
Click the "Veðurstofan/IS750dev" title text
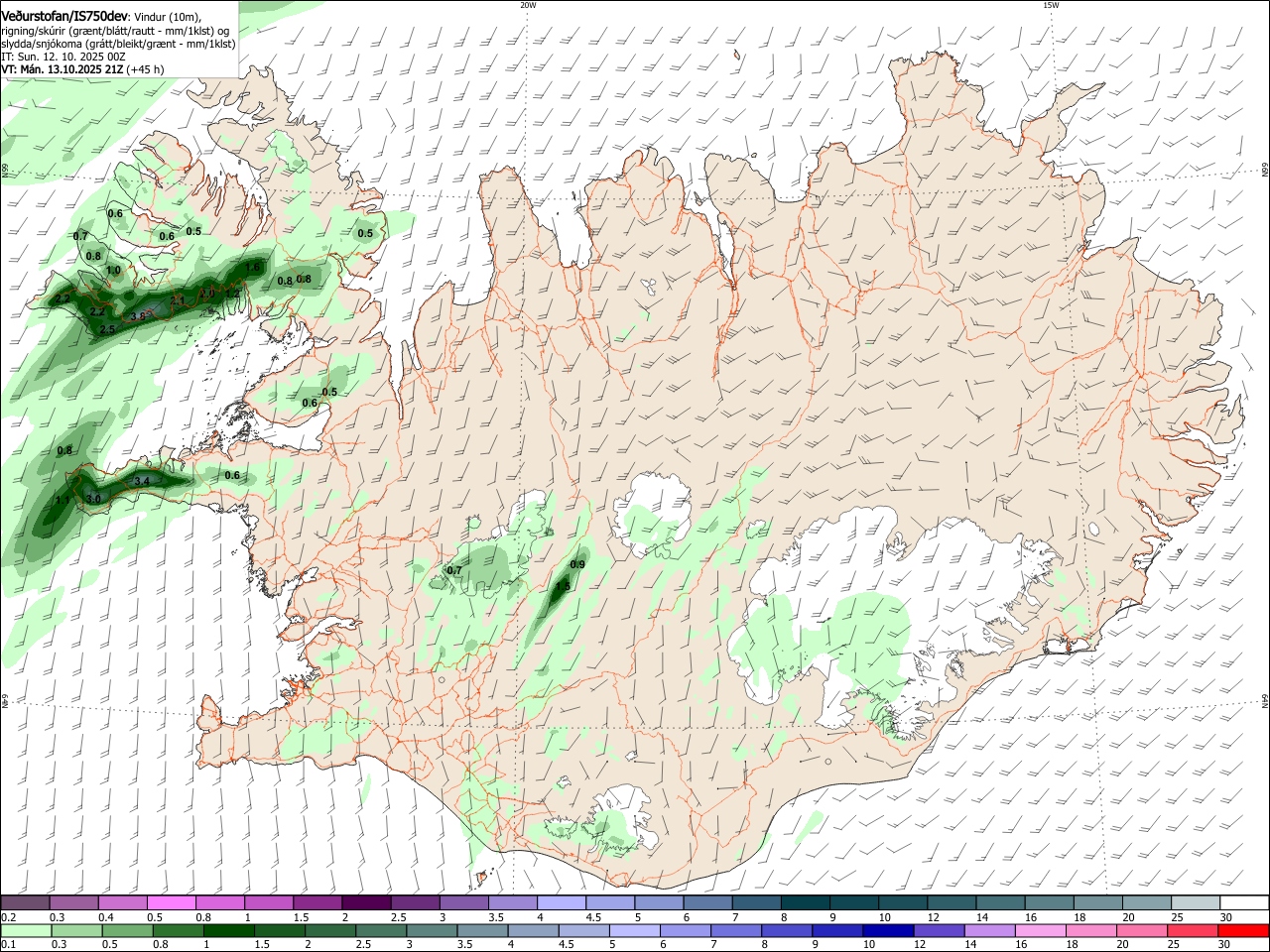65,16
